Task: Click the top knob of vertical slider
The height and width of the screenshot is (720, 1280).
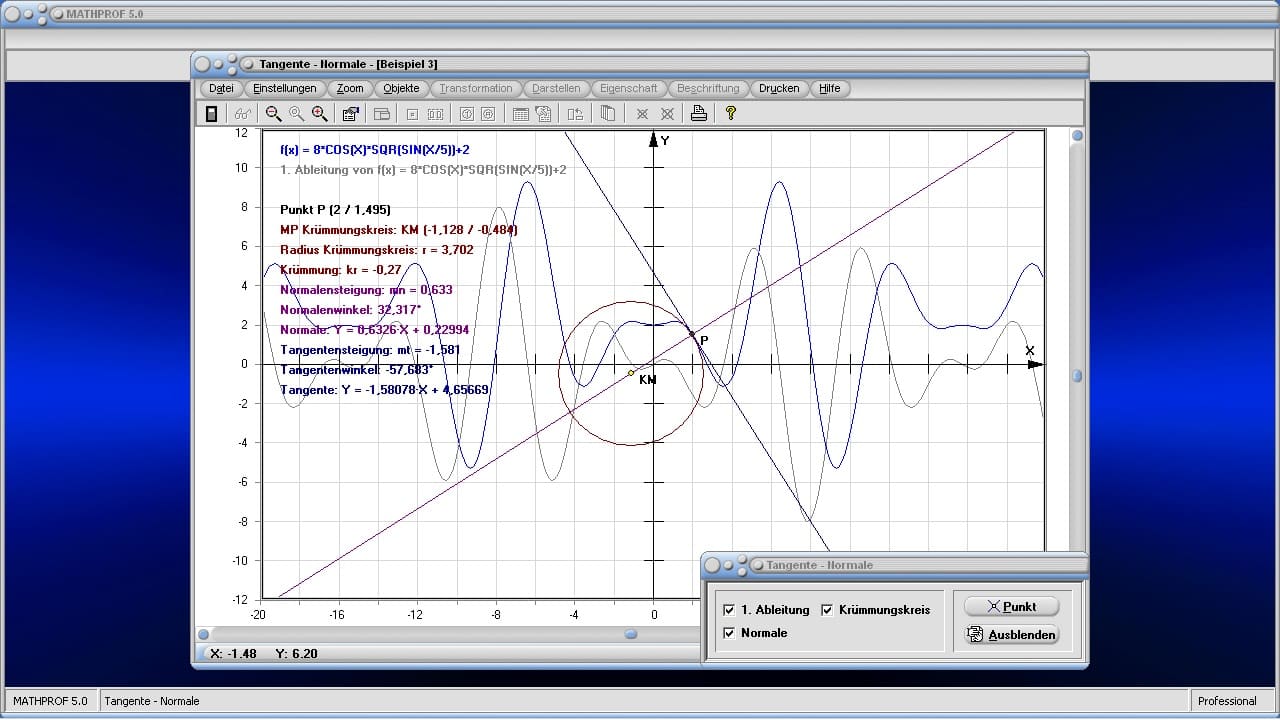Action: [x=1077, y=136]
